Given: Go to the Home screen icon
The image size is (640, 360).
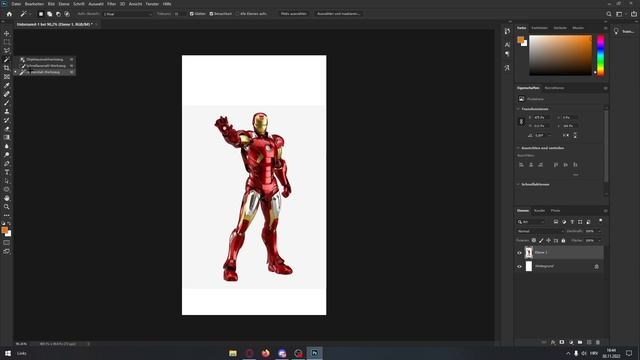Looking at the screenshot, I should (x=9, y=14).
